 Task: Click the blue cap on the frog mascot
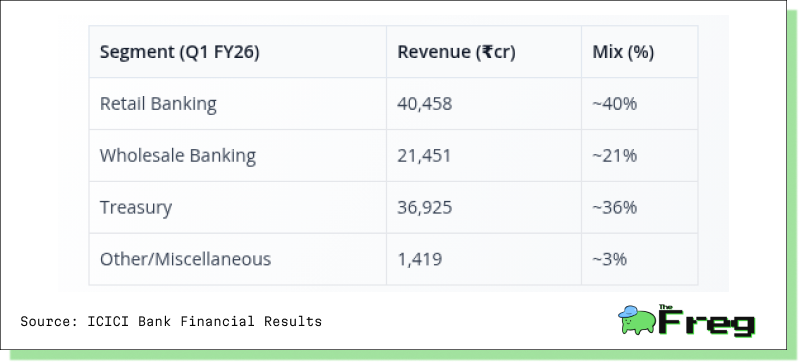[x=628, y=312]
